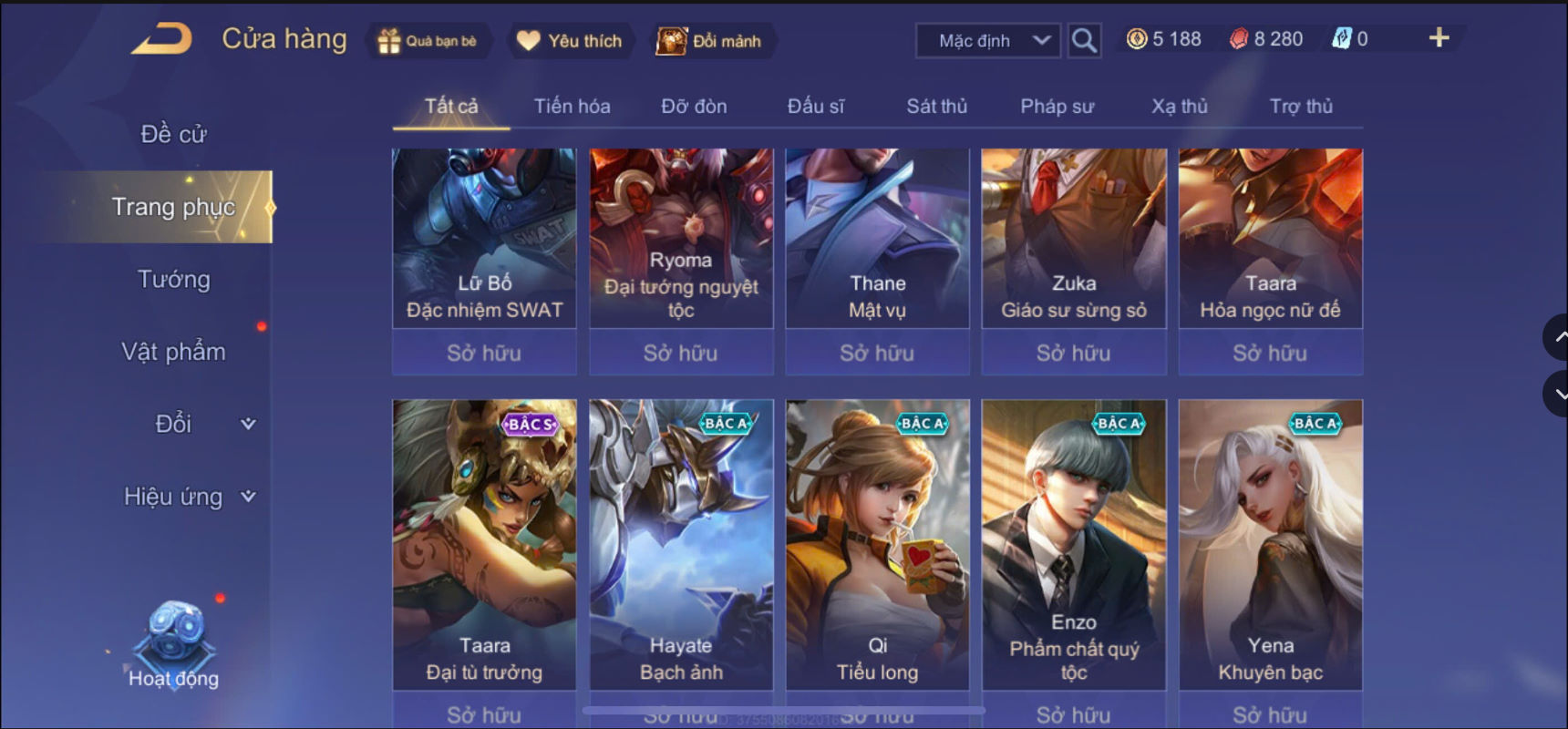Image resolution: width=1568 pixels, height=729 pixels.
Task: Click the side panel down arrow
Action: tap(1557, 394)
